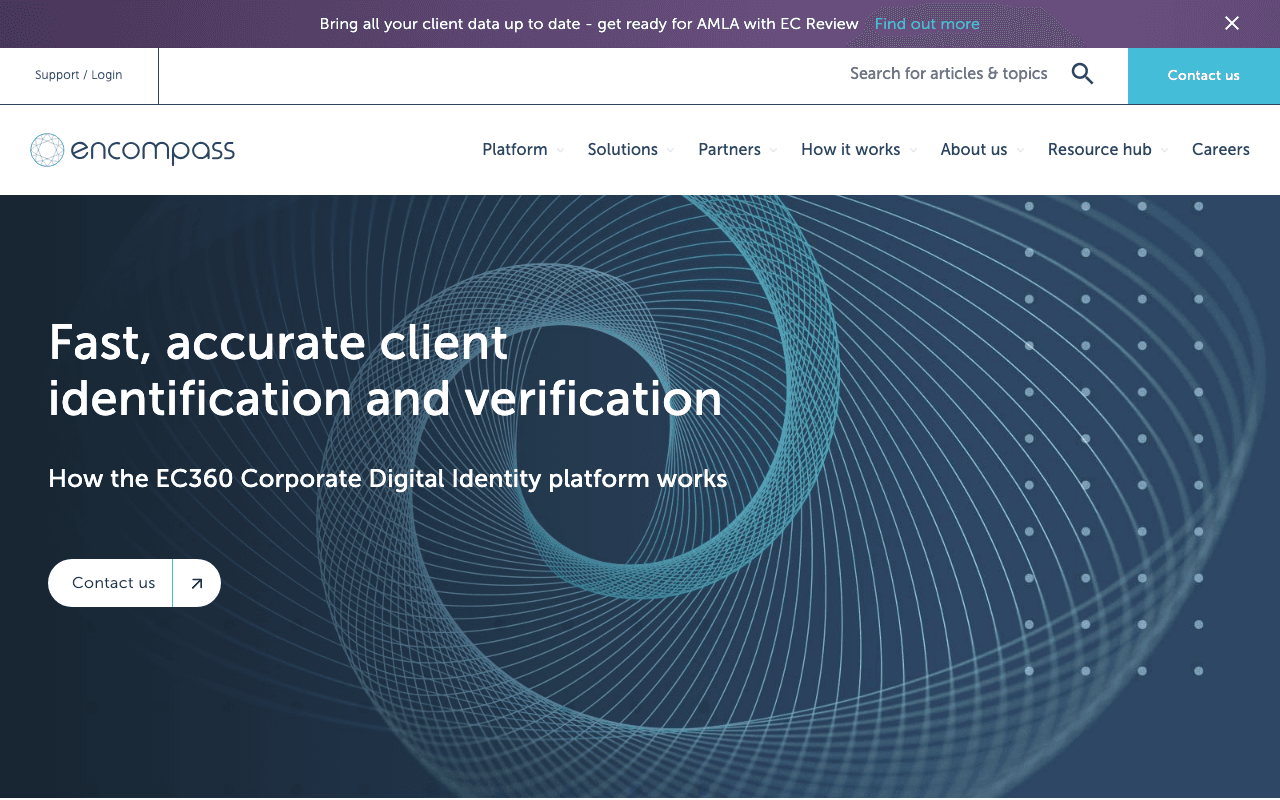This screenshot has height=800, width=1280.
Task: Open the Platform nav item
Action: pos(515,150)
